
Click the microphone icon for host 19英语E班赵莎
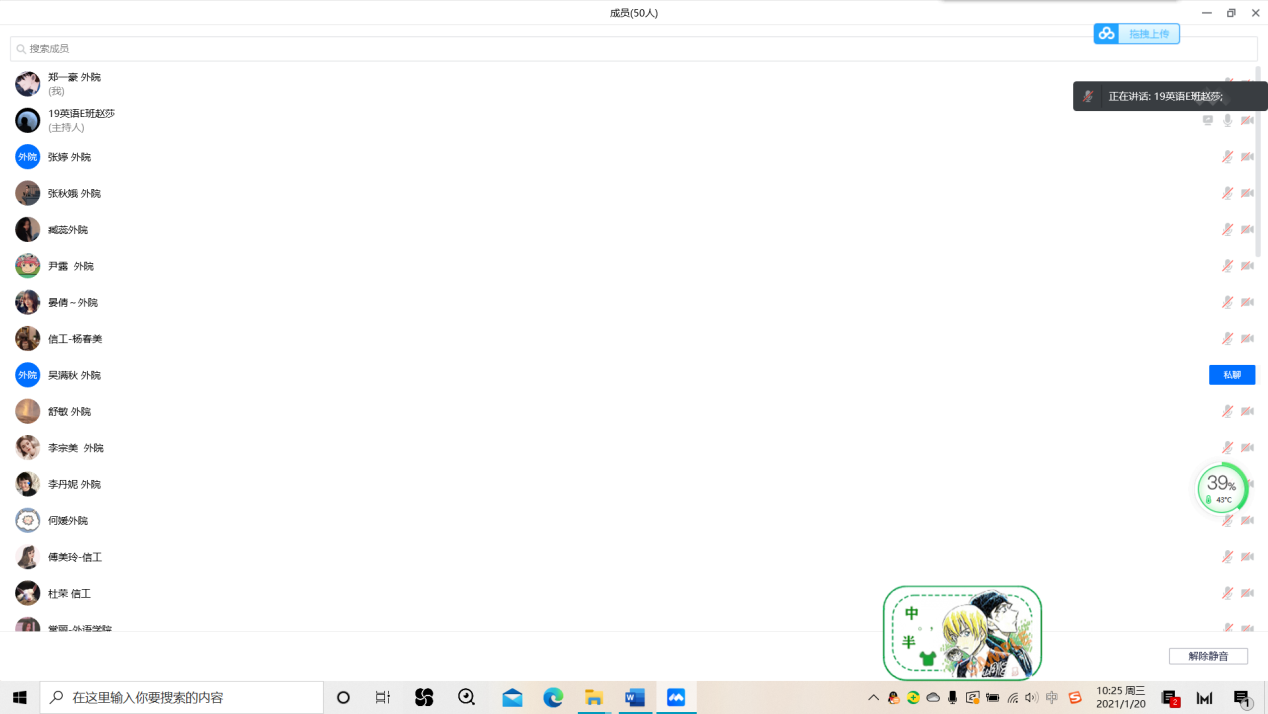click(x=1227, y=121)
